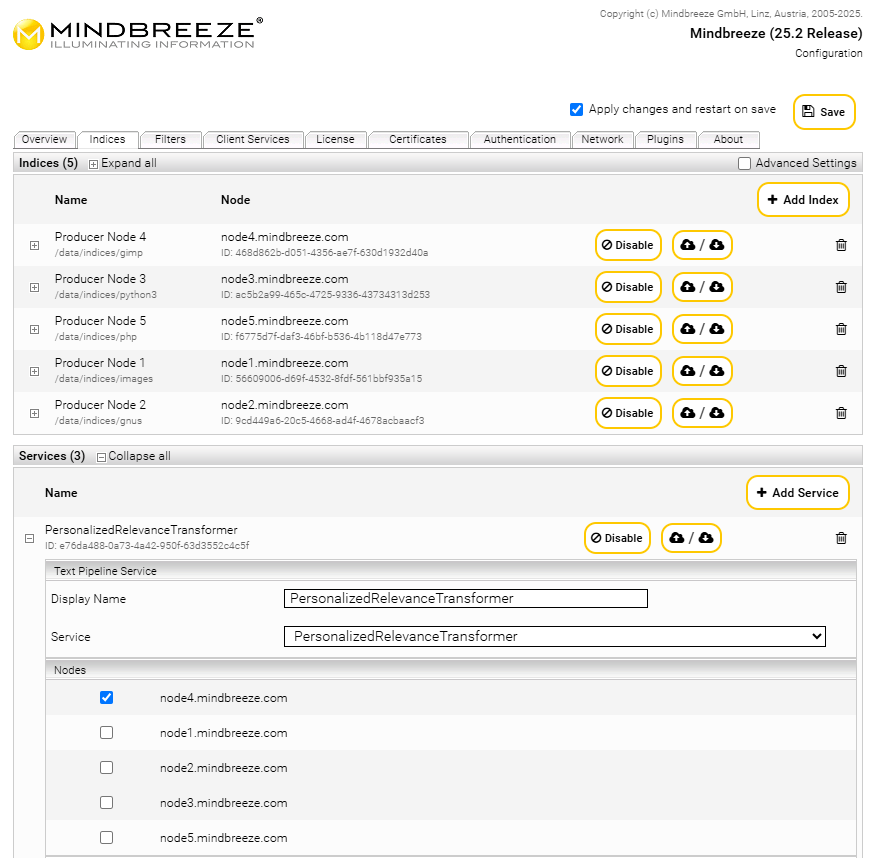
Task: Delete the Producer Node 2 index
Action: tap(841, 413)
